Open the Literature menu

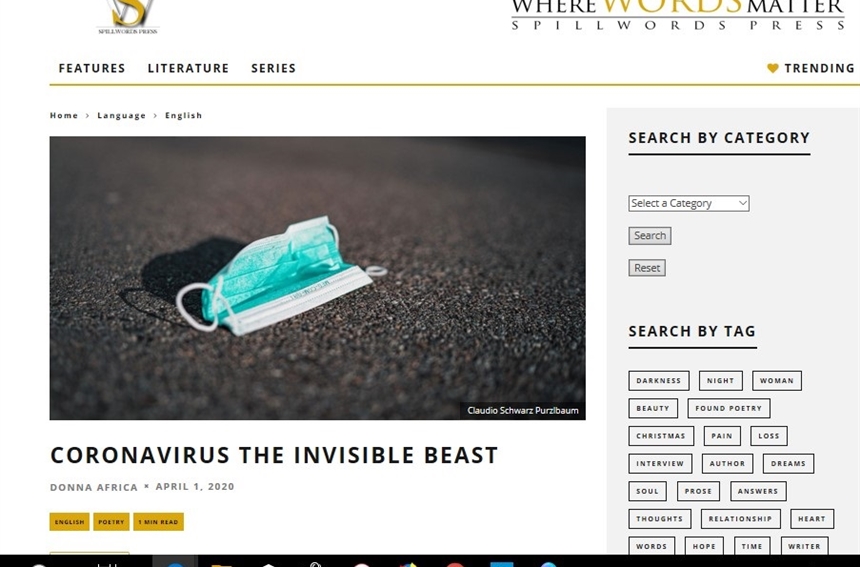pos(188,69)
